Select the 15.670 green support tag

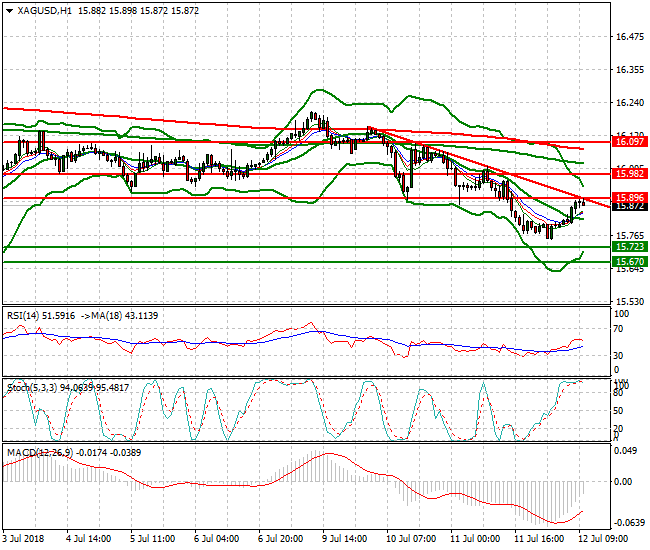point(627,261)
